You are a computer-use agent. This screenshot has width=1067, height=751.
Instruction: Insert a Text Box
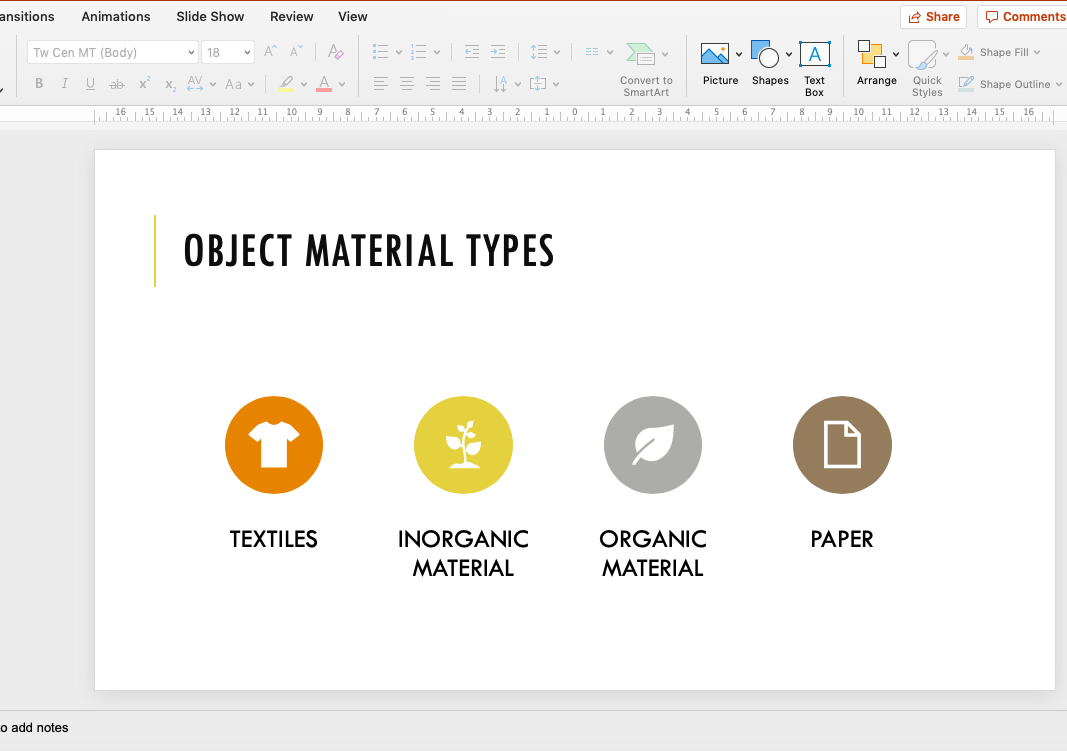pyautogui.click(x=814, y=55)
